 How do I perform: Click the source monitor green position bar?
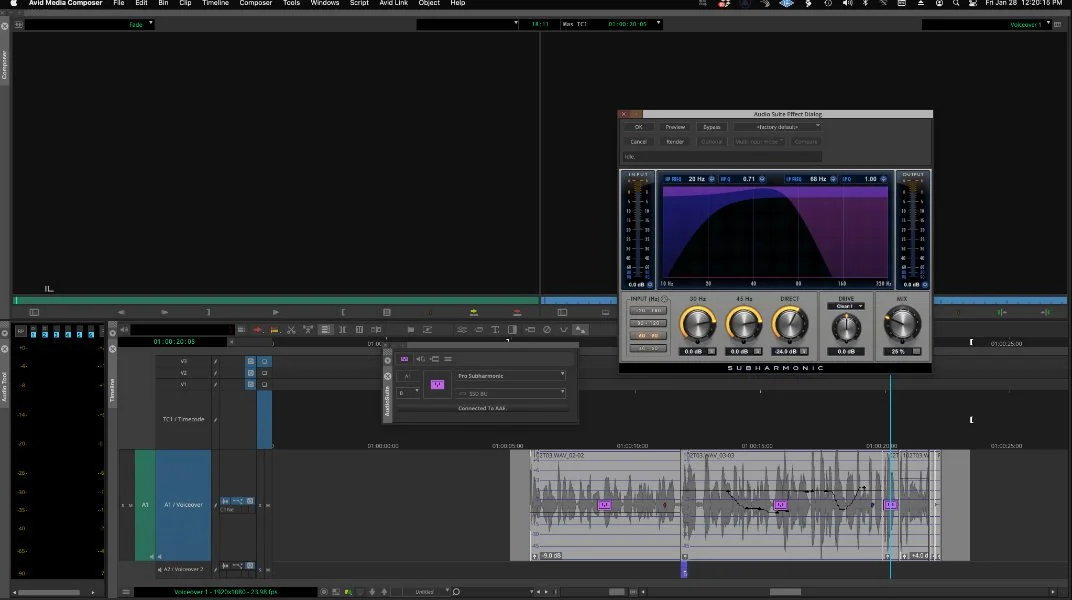276,300
